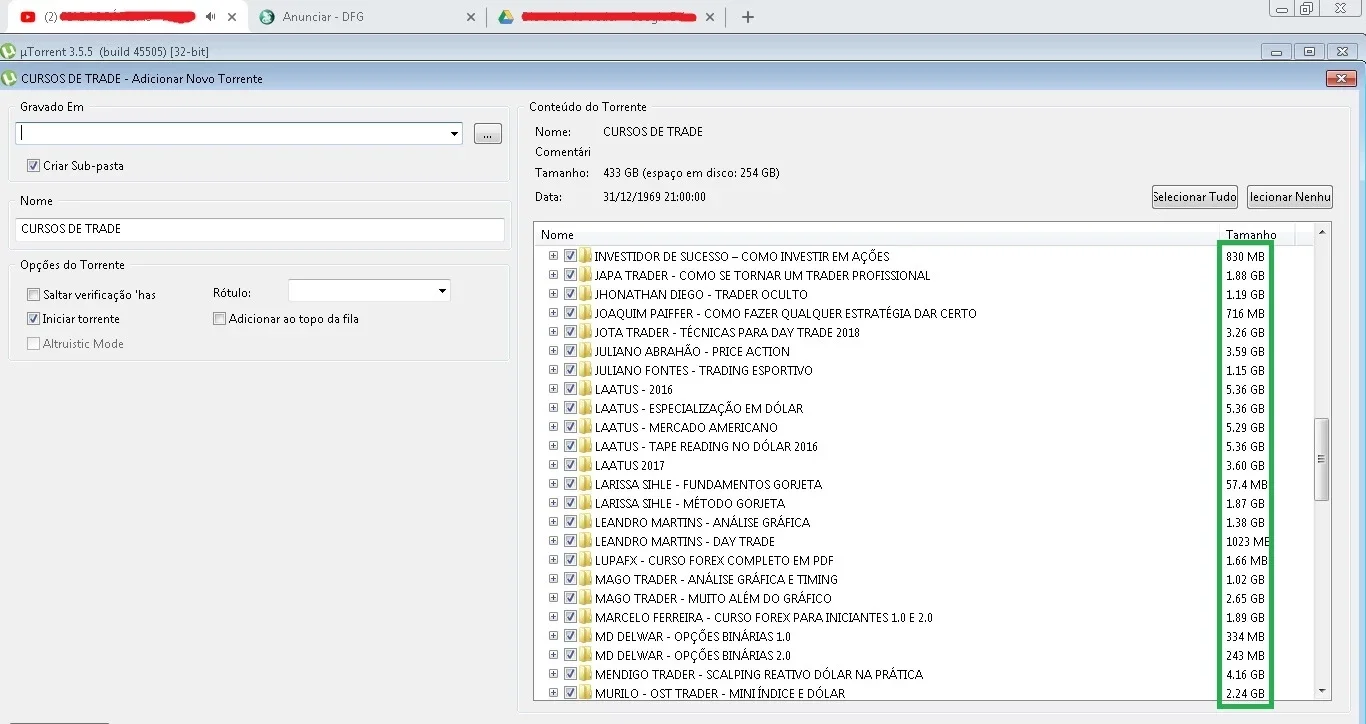
Task: Click the folder icon of MD DELWAR 2.0
Action: [585, 655]
